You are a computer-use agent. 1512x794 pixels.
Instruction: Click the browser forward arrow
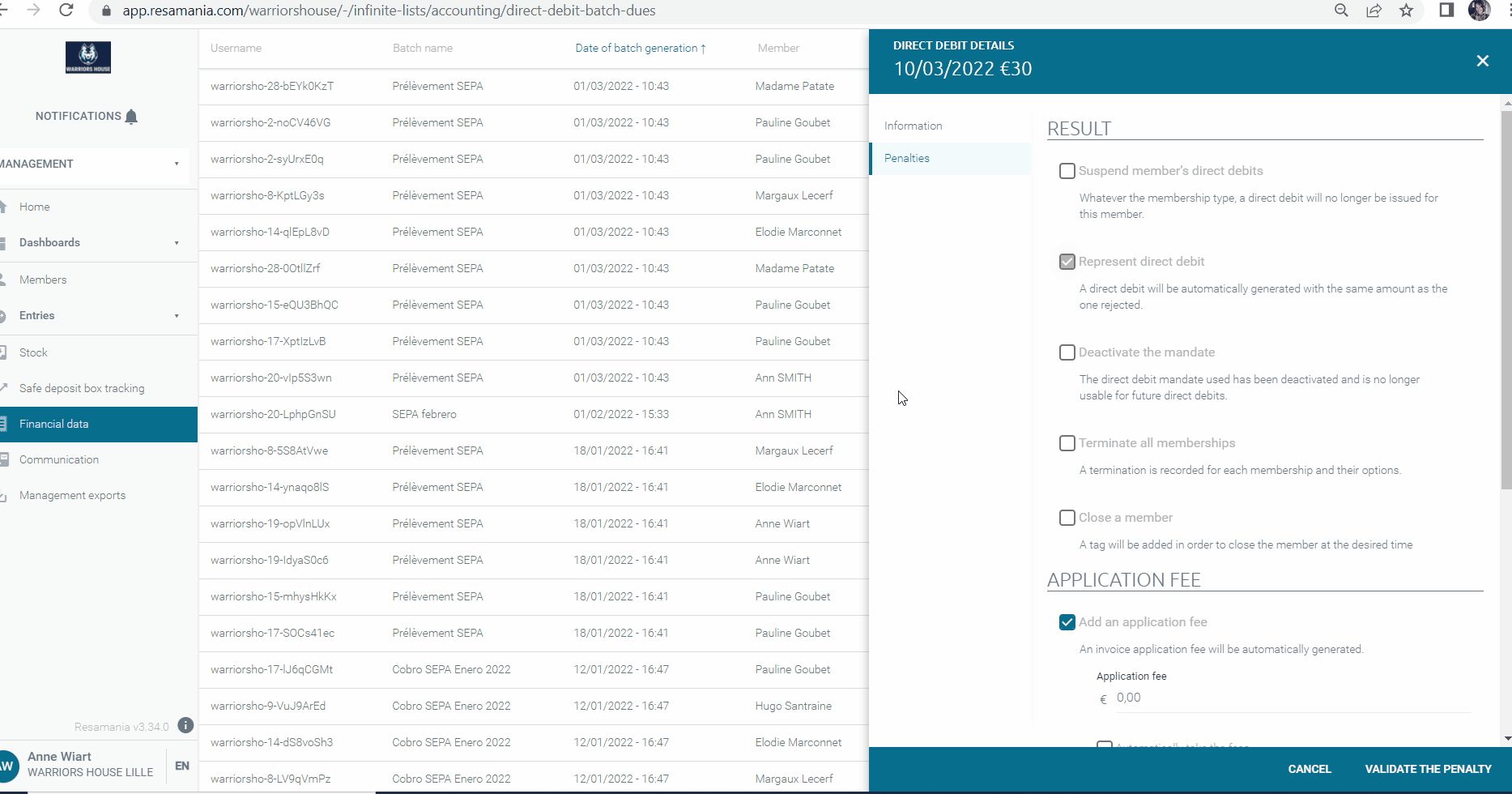[33, 10]
